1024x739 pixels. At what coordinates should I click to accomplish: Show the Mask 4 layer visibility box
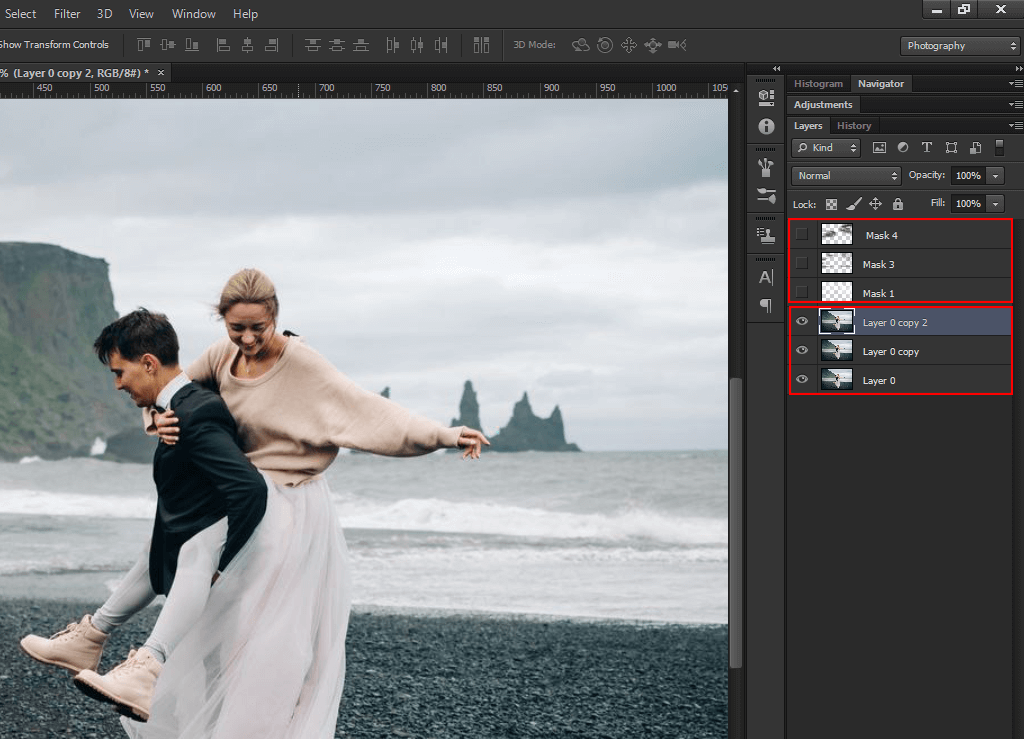(x=802, y=234)
